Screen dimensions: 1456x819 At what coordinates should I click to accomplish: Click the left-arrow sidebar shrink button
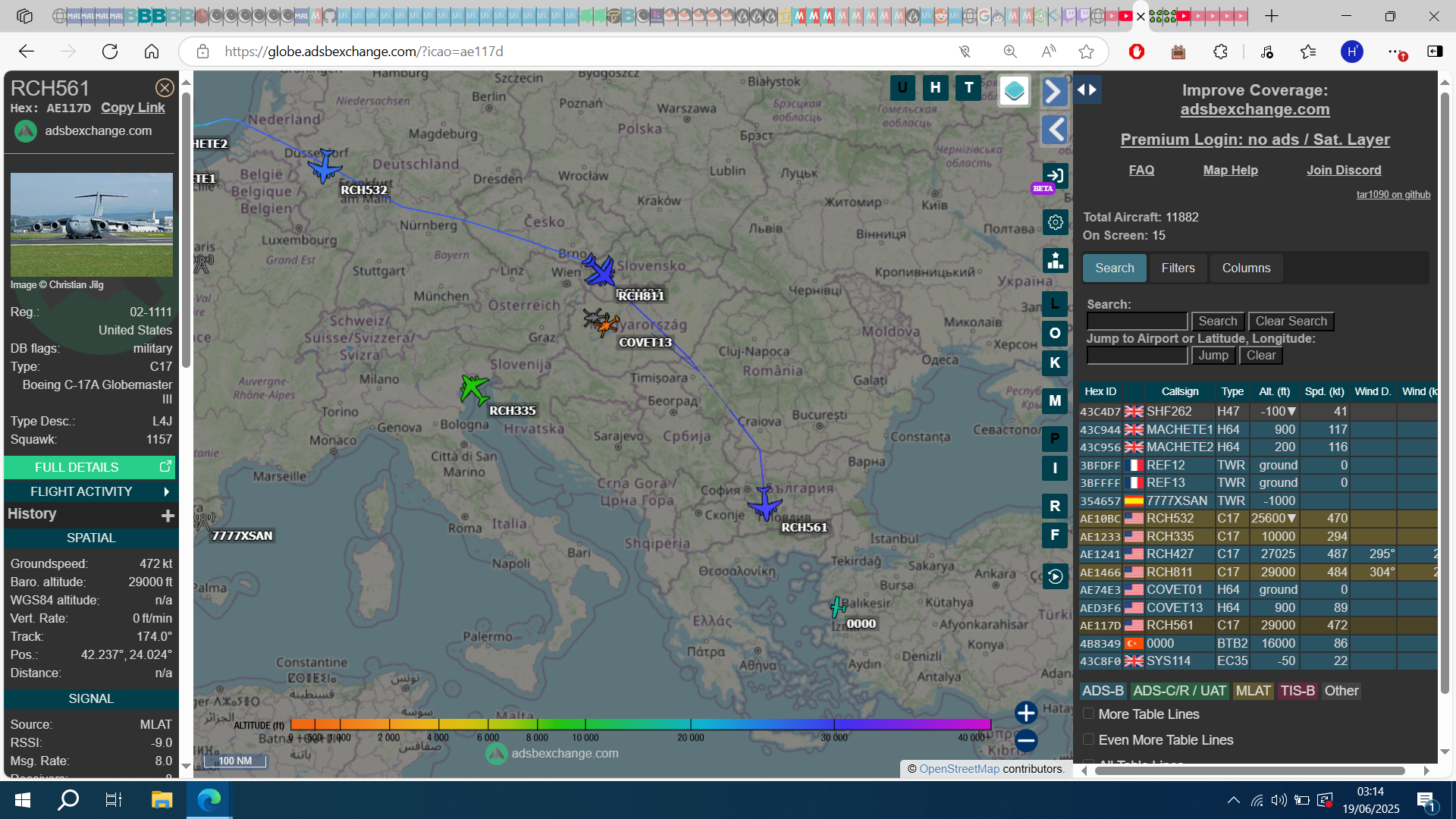[x=1055, y=130]
